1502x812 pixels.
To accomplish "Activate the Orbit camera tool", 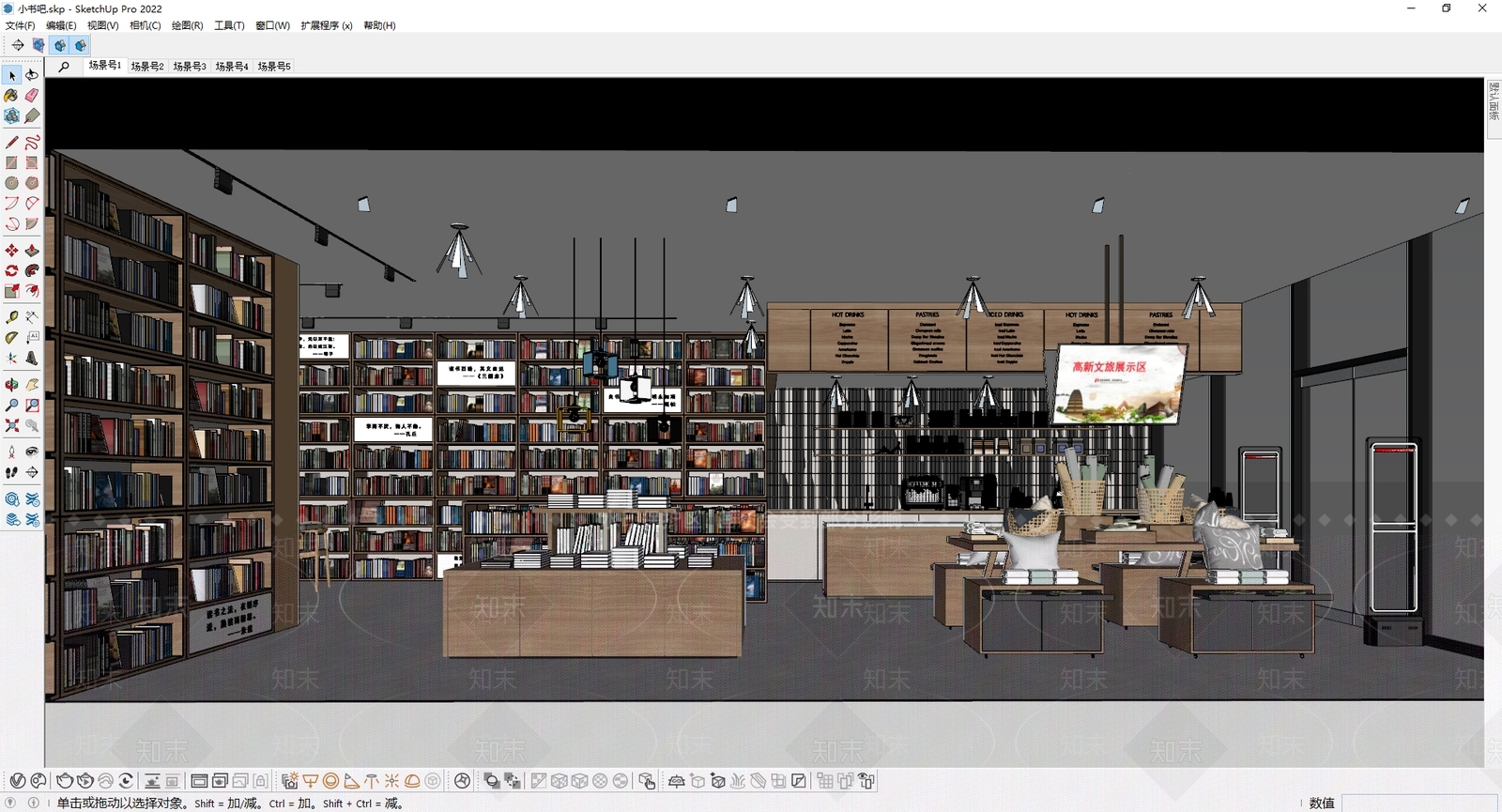I will coord(11,385).
